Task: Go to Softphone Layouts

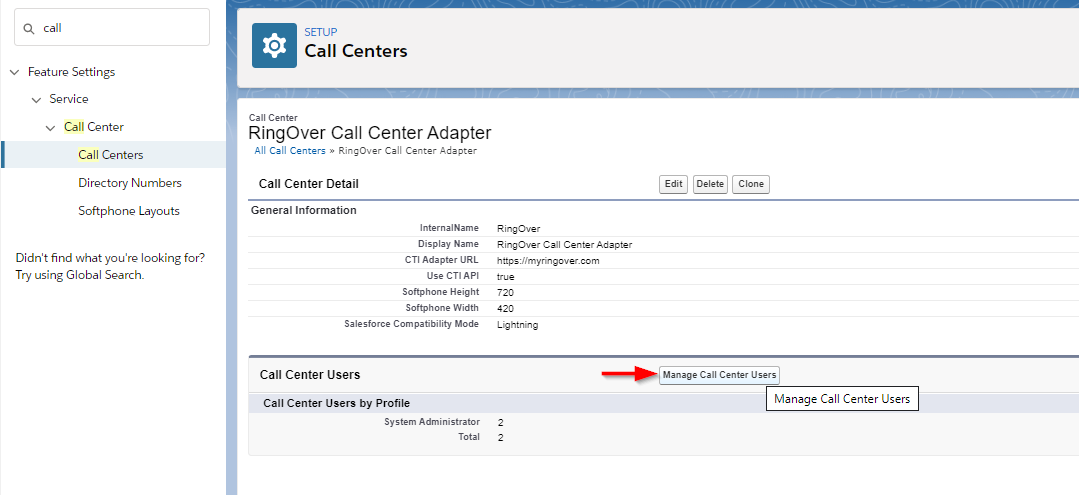Action: coord(129,211)
